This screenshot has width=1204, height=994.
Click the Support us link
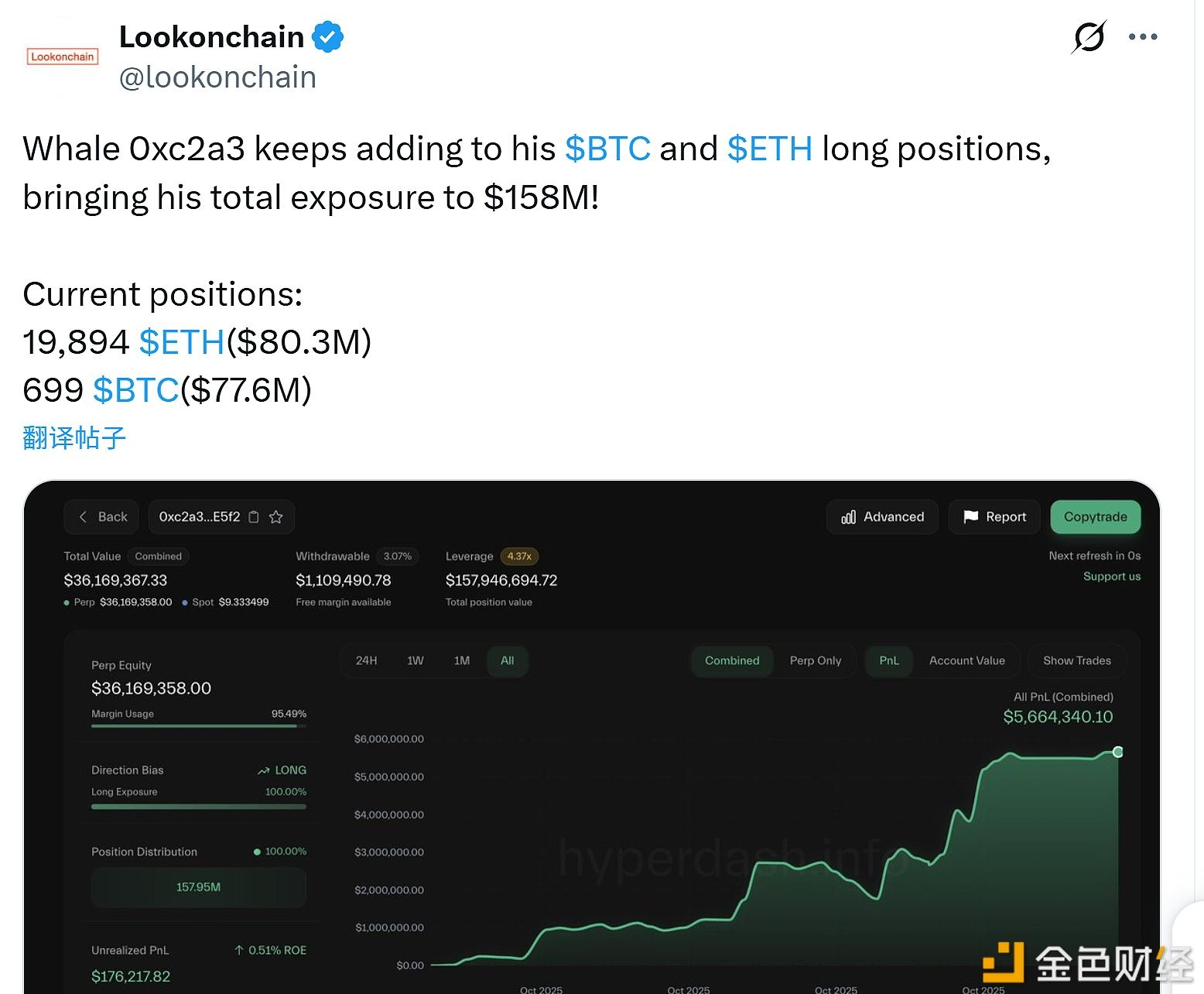click(x=1111, y=577)
